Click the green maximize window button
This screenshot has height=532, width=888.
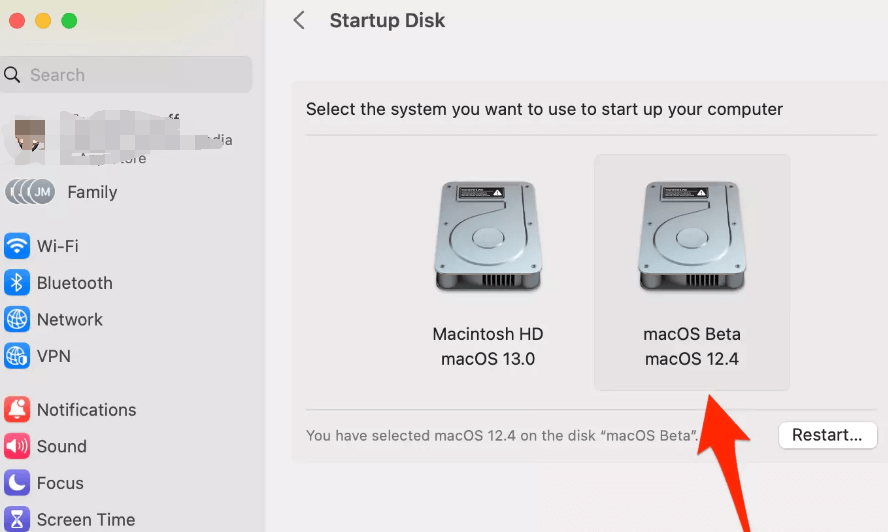69,21
